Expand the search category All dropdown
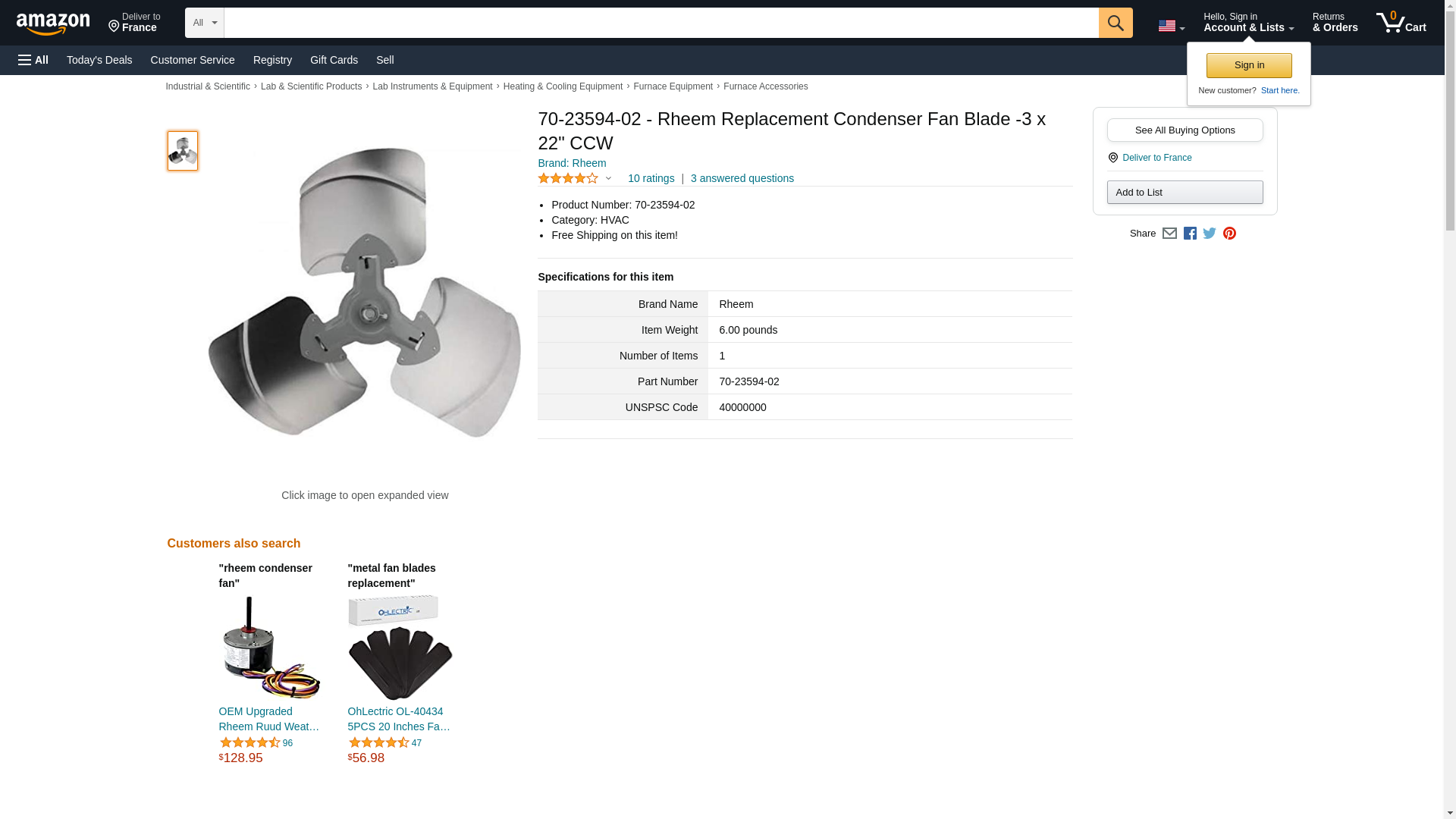Screen dimensions: 1456x819 pyautogui.click(x=205, y=23)
